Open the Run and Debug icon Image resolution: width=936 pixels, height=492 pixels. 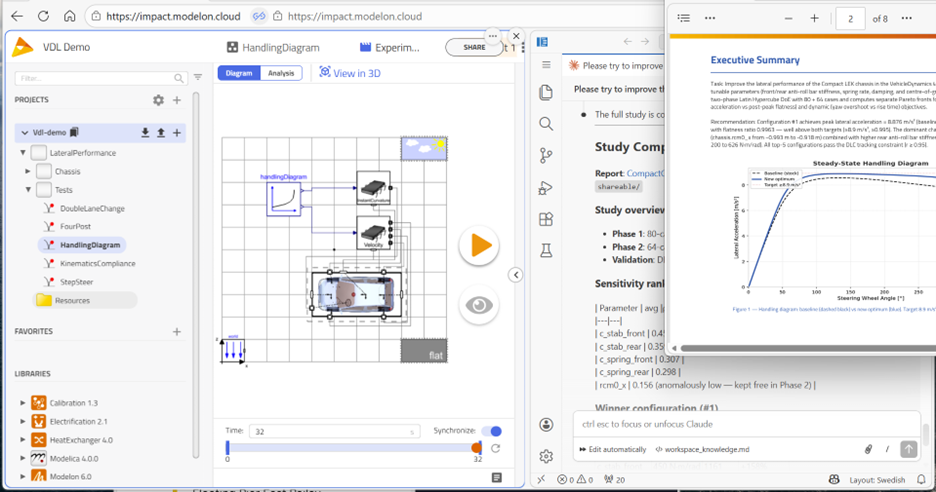click(x=546, y=187)
